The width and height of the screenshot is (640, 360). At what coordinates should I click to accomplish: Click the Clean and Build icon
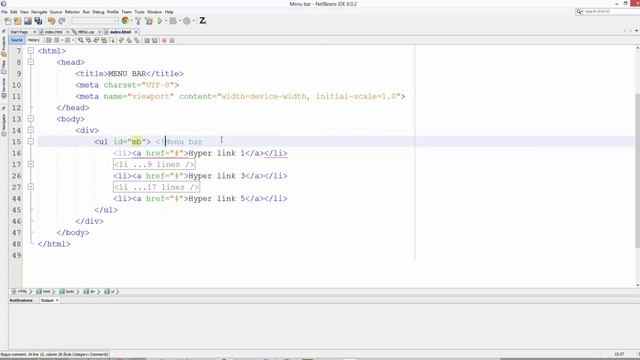(149, 21)
